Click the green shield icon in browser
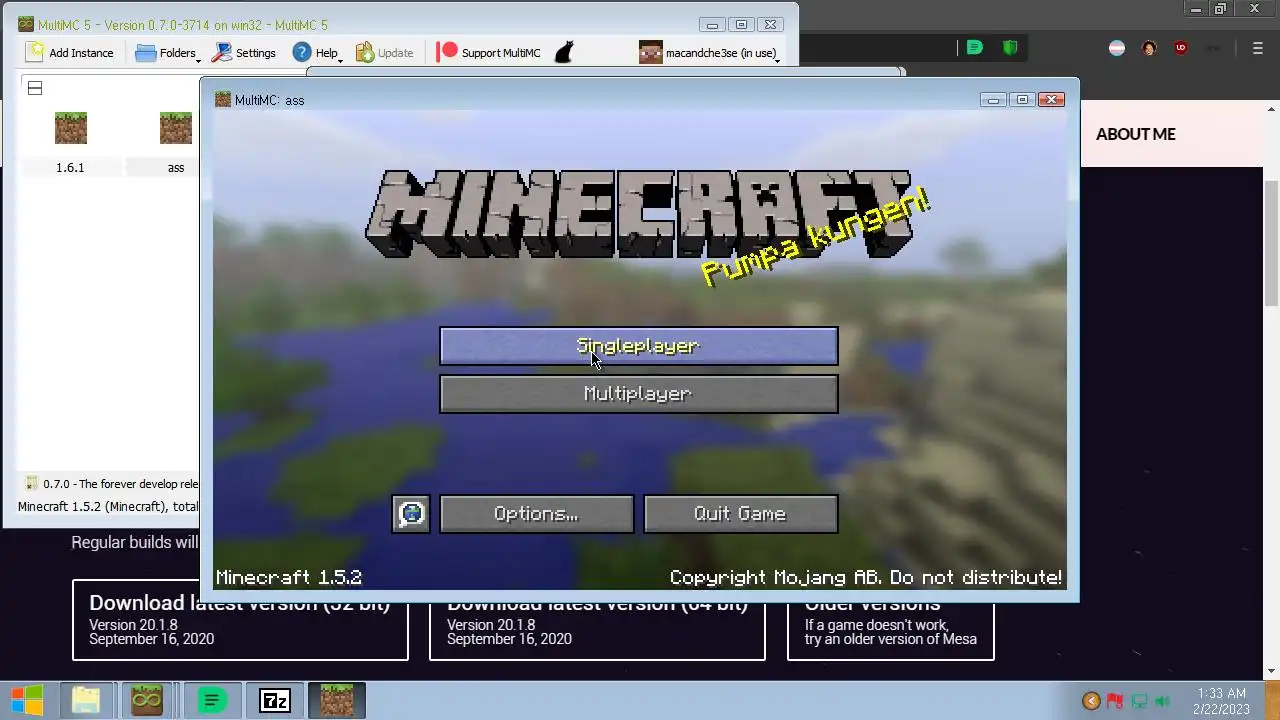The image size is (1280, 720). tap(1010, 48)
